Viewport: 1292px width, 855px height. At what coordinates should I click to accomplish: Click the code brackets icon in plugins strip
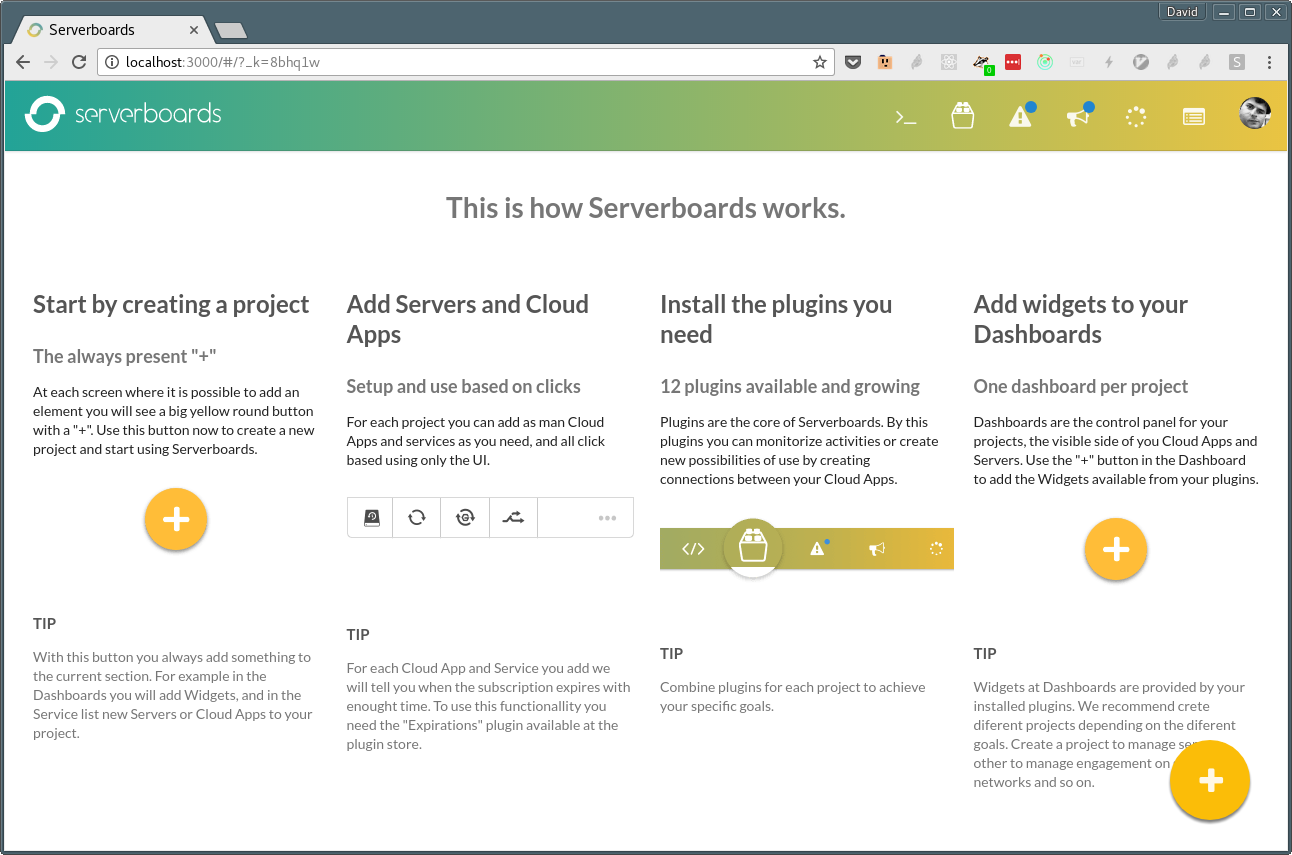(x=693, y=549)
